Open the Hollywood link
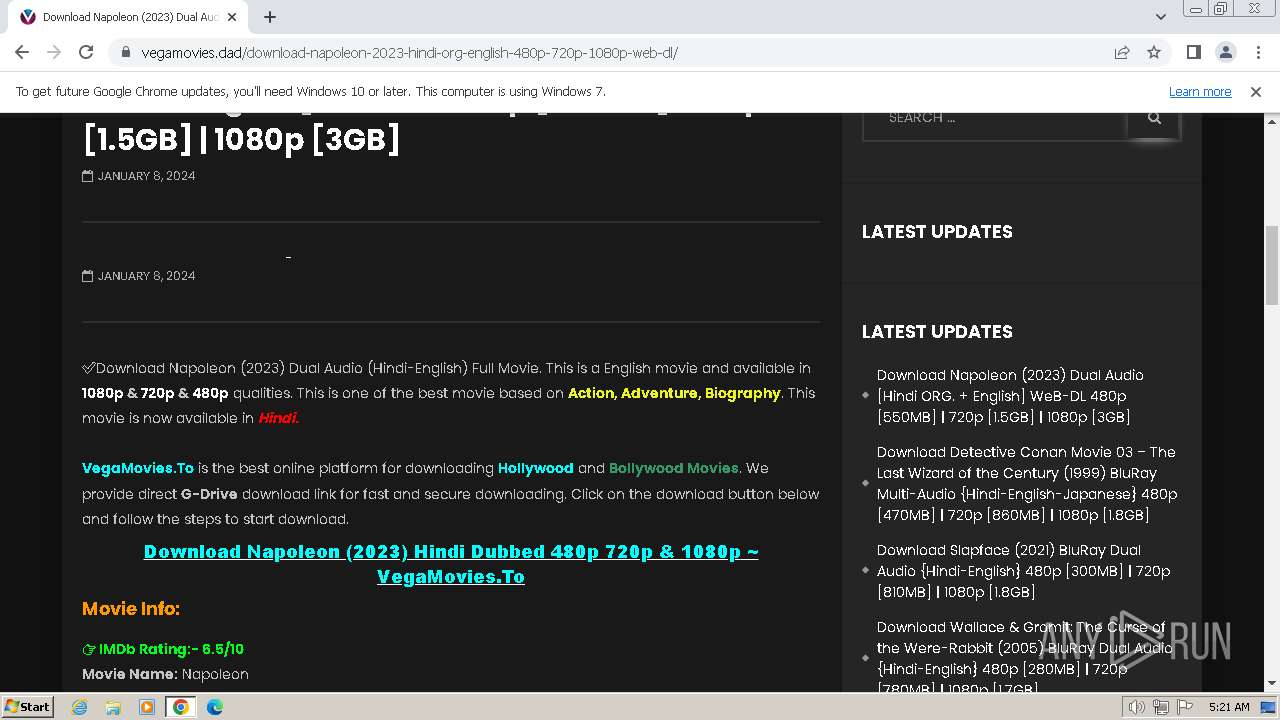Screen dimensions: 1280x720 [x=536, y=468]
